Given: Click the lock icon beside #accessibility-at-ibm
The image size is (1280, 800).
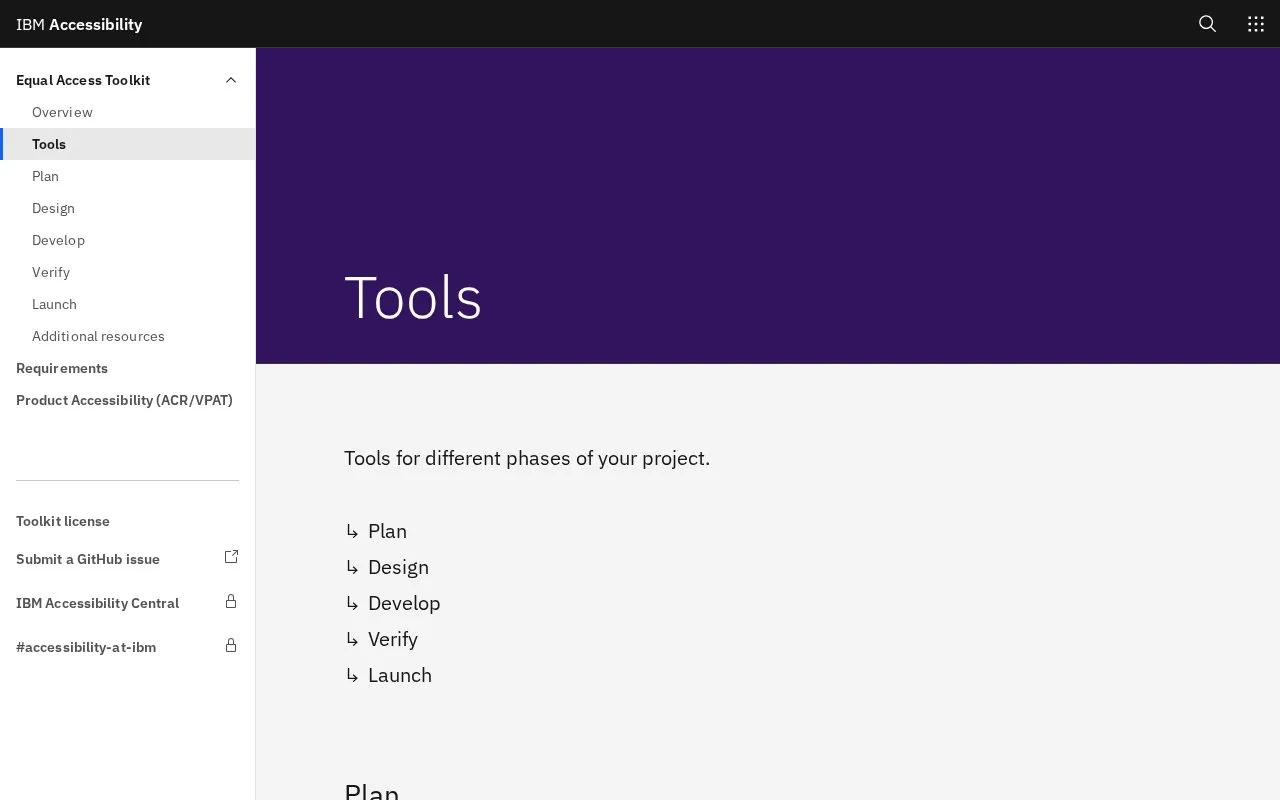Looking at the screenshot, I should tap(231, 645).
